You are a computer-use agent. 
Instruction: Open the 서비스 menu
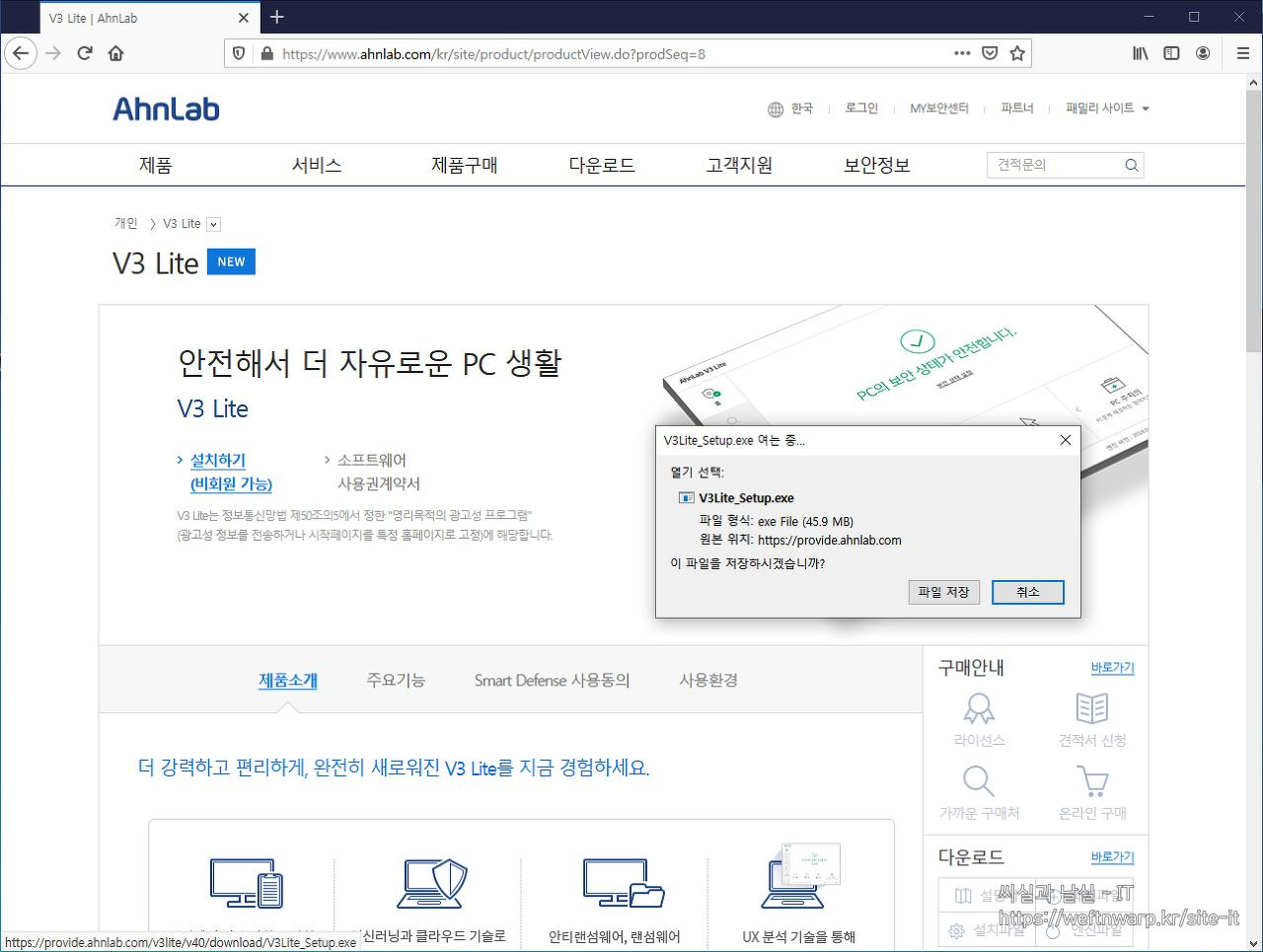317,165
